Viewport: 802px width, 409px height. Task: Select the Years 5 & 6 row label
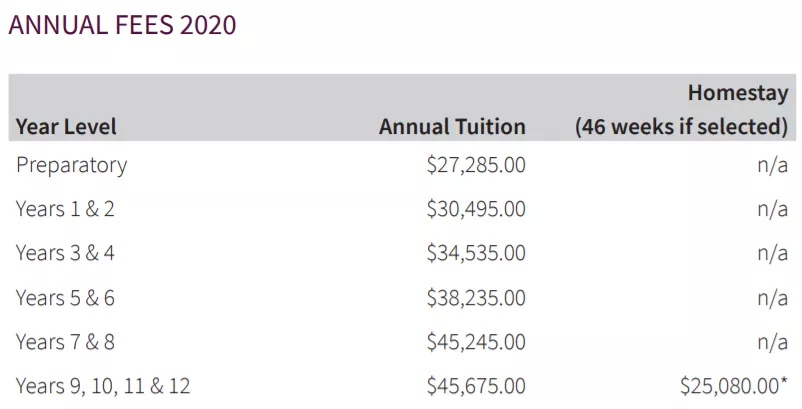(x=65, y=298)
